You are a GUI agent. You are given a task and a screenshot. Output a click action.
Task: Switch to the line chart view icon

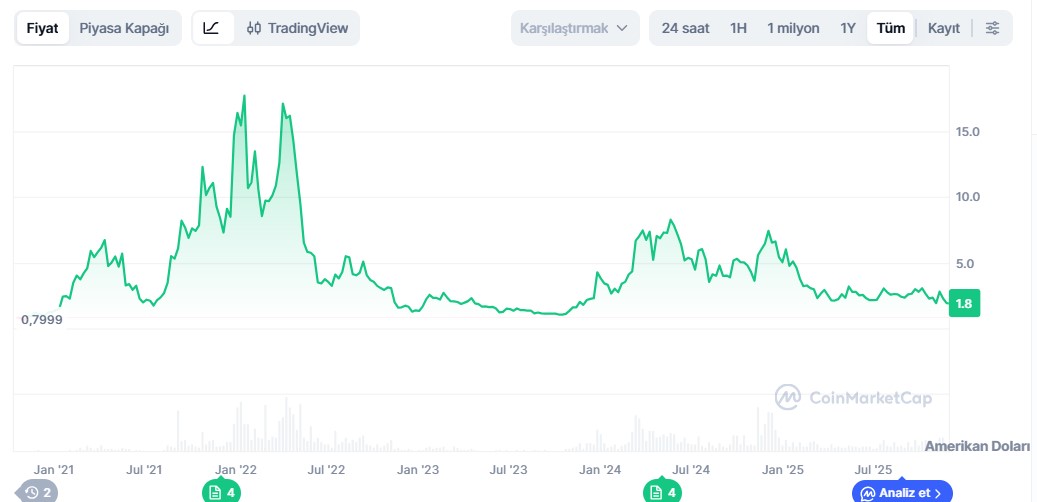(x=211, y=28)
